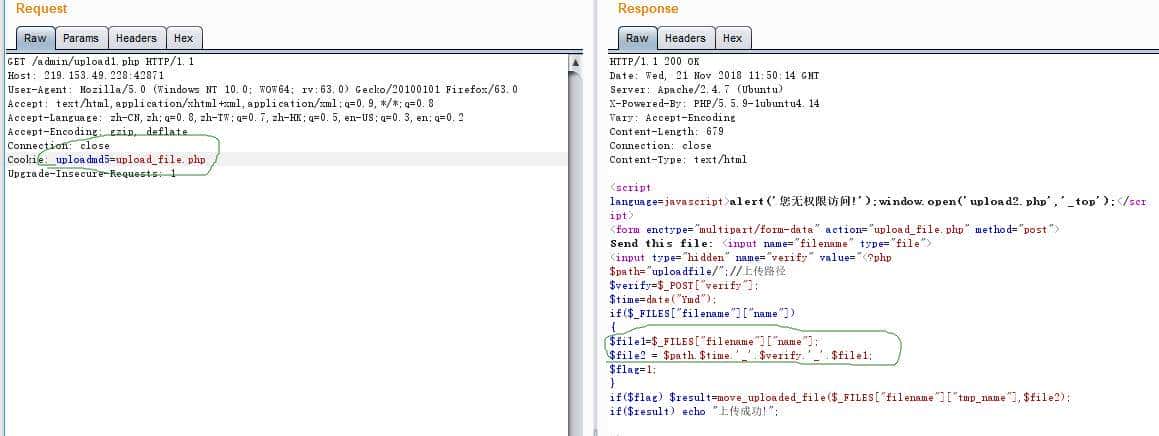Image resolution: width=1159 pixels, height=436 pixels.
Task: Click the request scrollbar up arrow
Action: (574, 63)
